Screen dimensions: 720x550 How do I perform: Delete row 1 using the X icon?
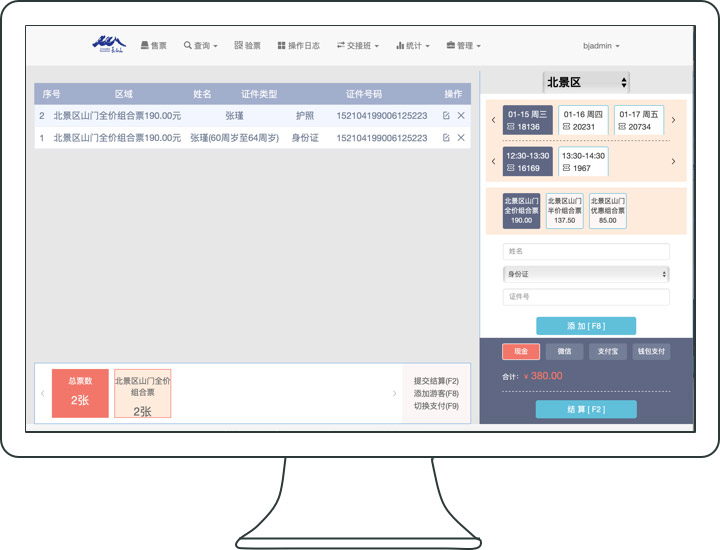click(461, 138)
